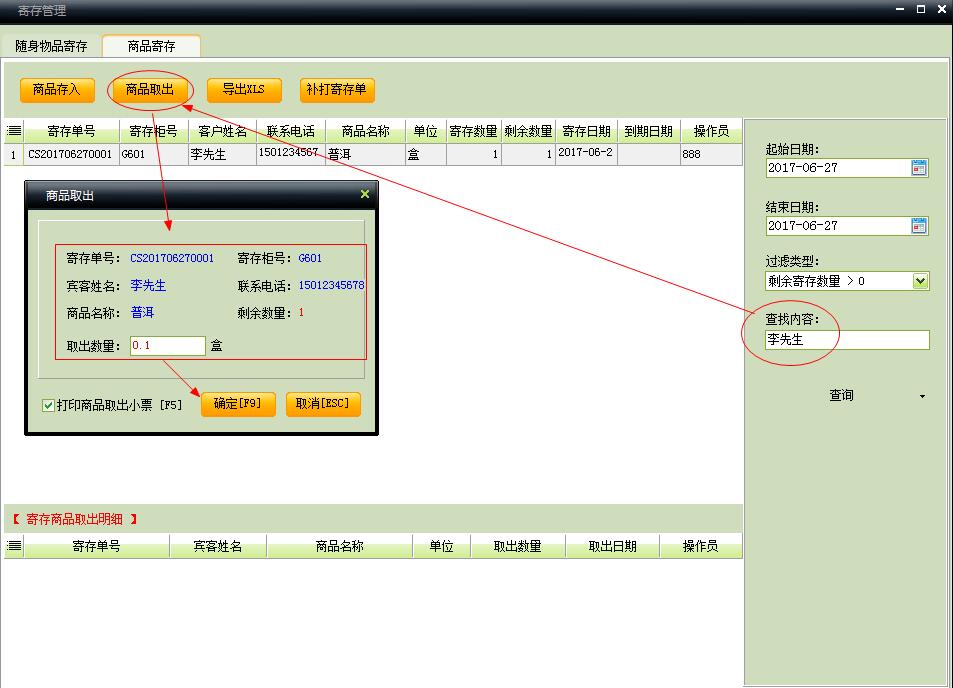
Task: Click upper table row-menu icon
Action: click(x=14, y=131)
